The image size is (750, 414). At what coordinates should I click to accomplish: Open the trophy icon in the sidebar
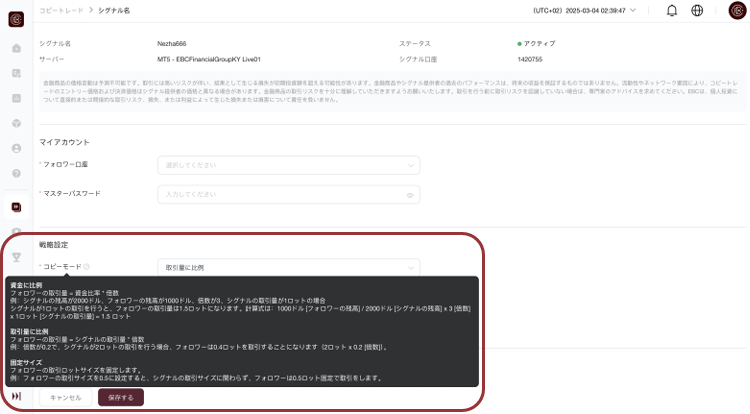click(x=16, y=257)
